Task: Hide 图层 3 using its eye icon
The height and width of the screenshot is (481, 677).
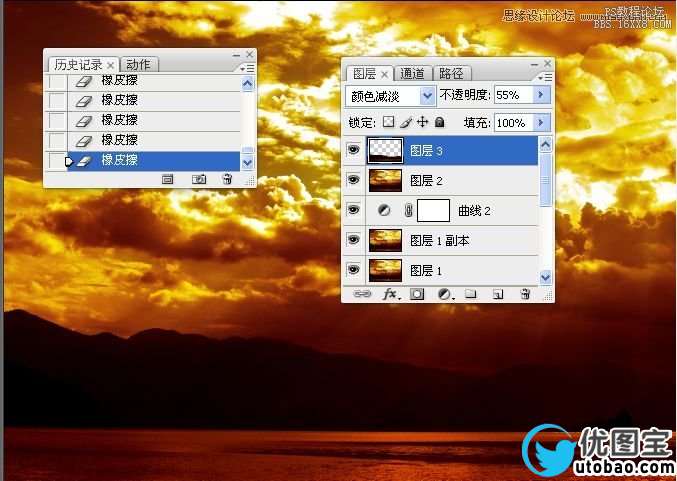Action: [x=354, y=150]
